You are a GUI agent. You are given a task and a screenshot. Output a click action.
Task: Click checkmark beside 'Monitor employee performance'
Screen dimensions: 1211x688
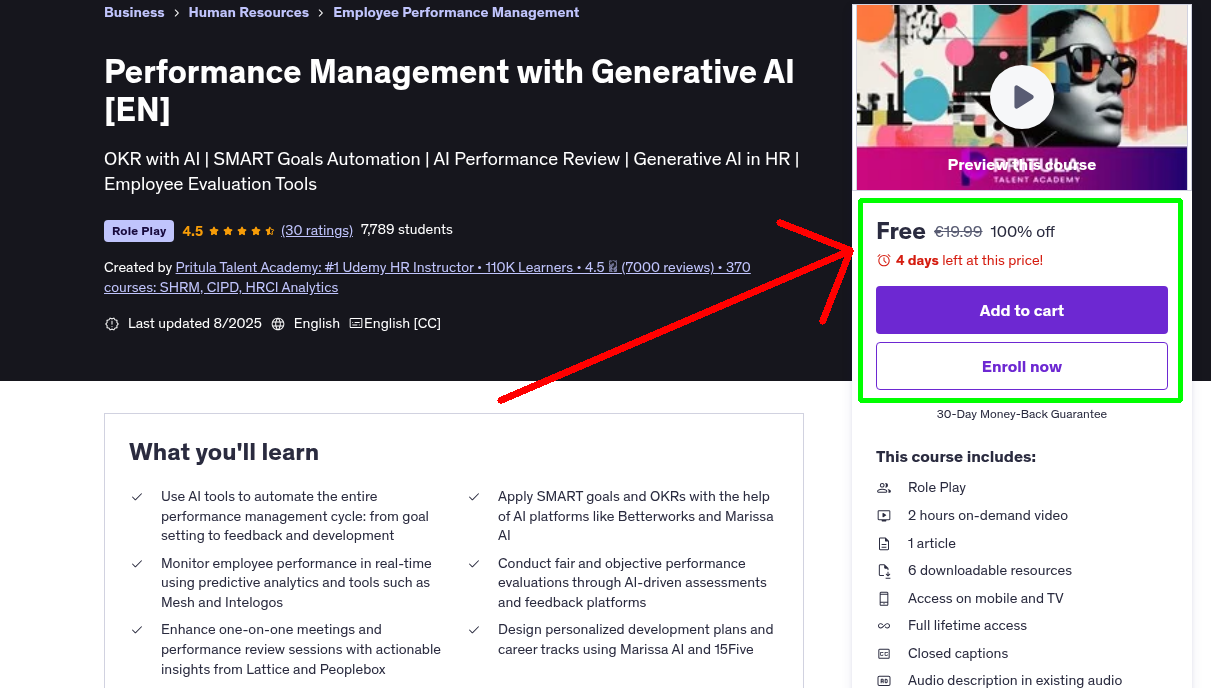pyautogui.click(x=137, y=564)
